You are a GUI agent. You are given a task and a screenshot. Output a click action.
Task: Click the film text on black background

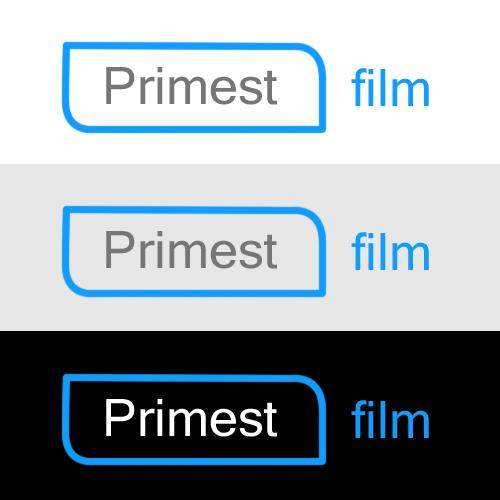coord(390,420)
